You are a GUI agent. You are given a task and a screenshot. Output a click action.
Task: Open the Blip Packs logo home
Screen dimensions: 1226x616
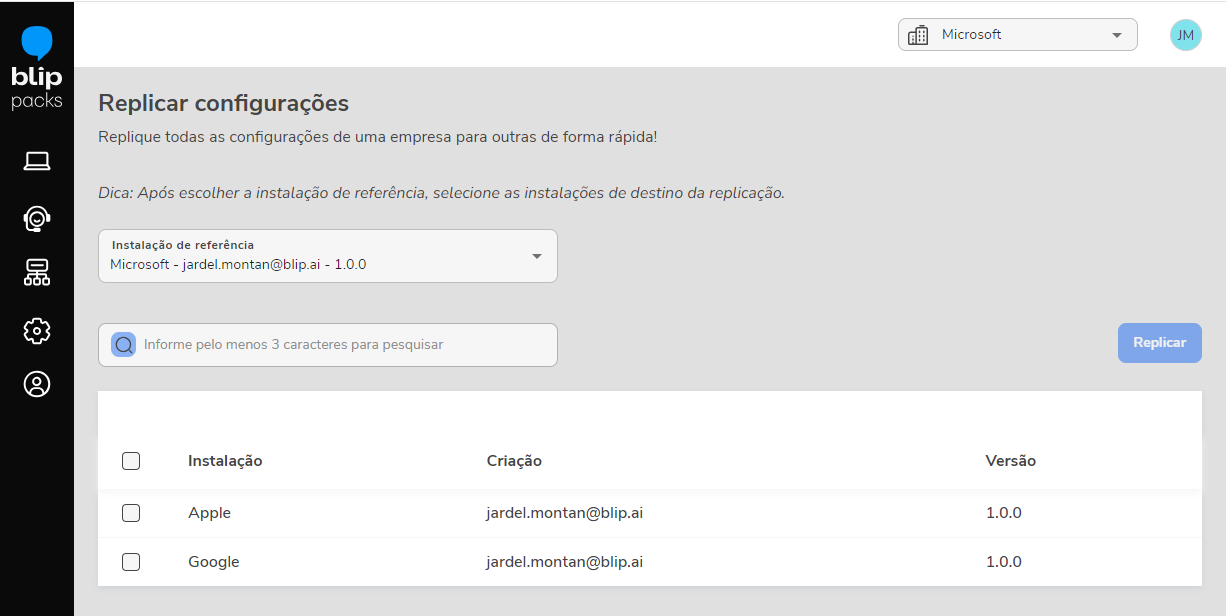tap(37, 68)
